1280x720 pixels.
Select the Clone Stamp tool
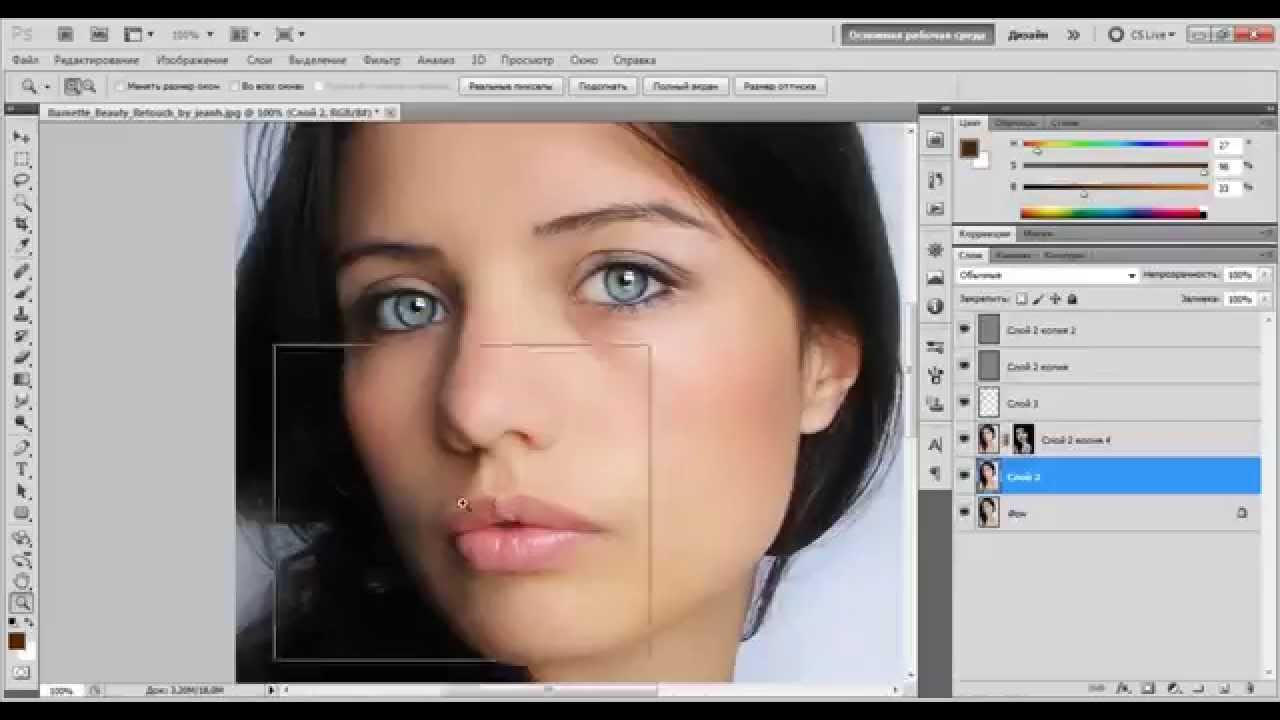tap(21, 315)
